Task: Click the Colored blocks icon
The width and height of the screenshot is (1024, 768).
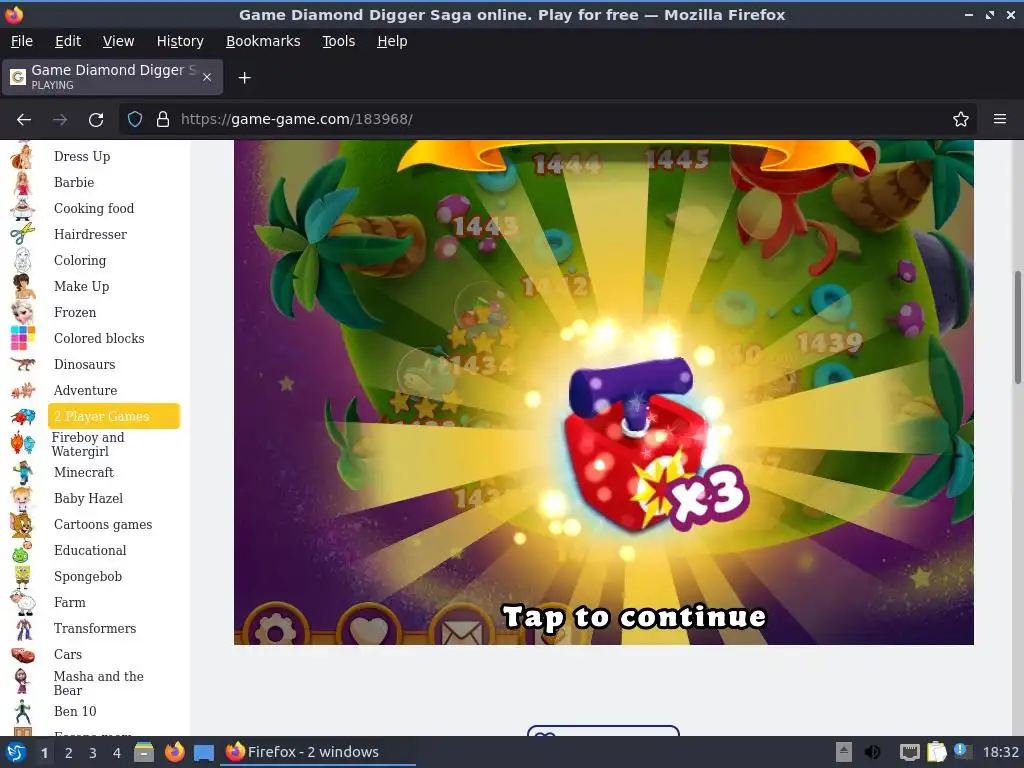Action: click(x=22, y=338)
